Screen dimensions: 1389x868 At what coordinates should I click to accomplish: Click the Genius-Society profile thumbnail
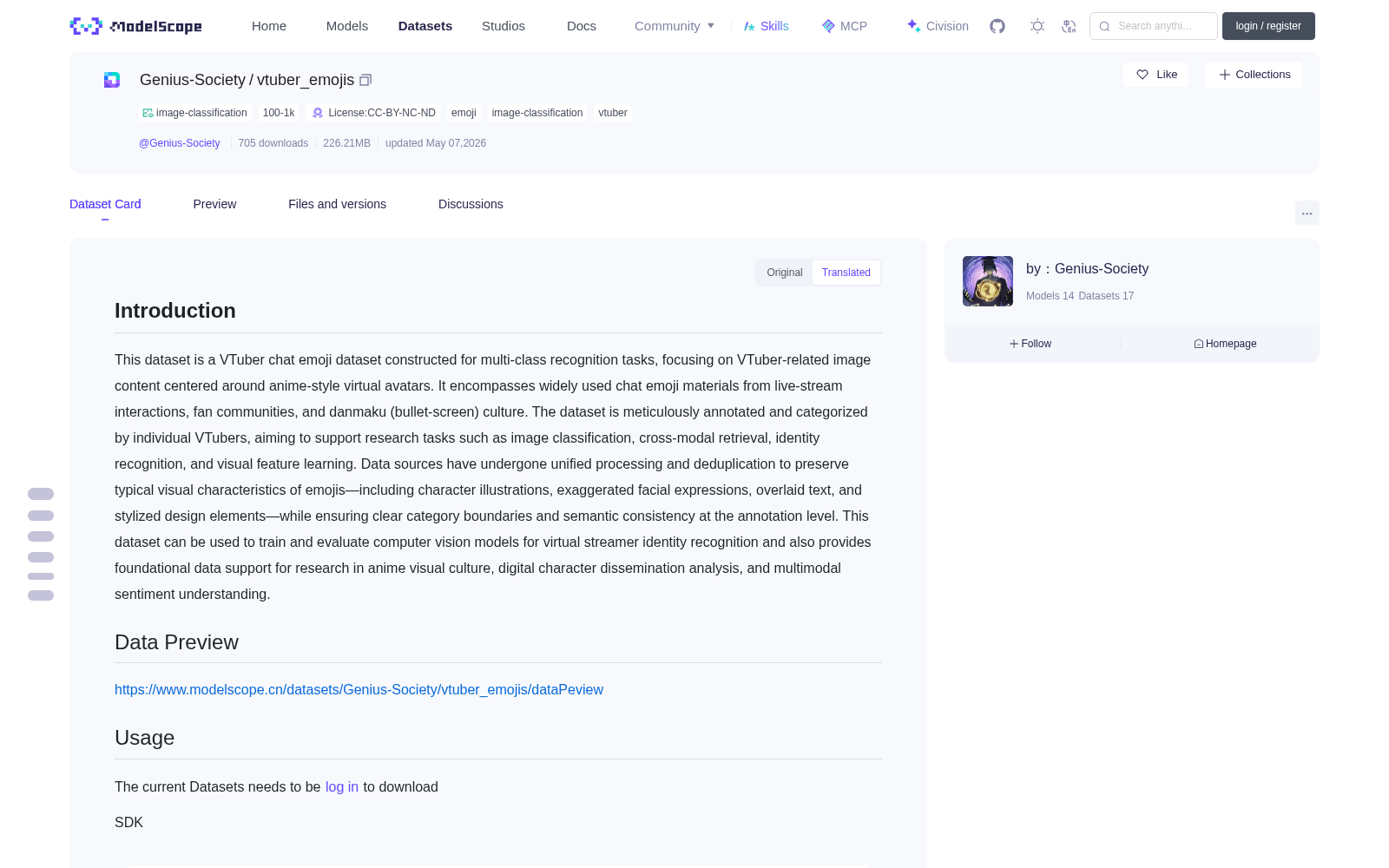[988, 281]
